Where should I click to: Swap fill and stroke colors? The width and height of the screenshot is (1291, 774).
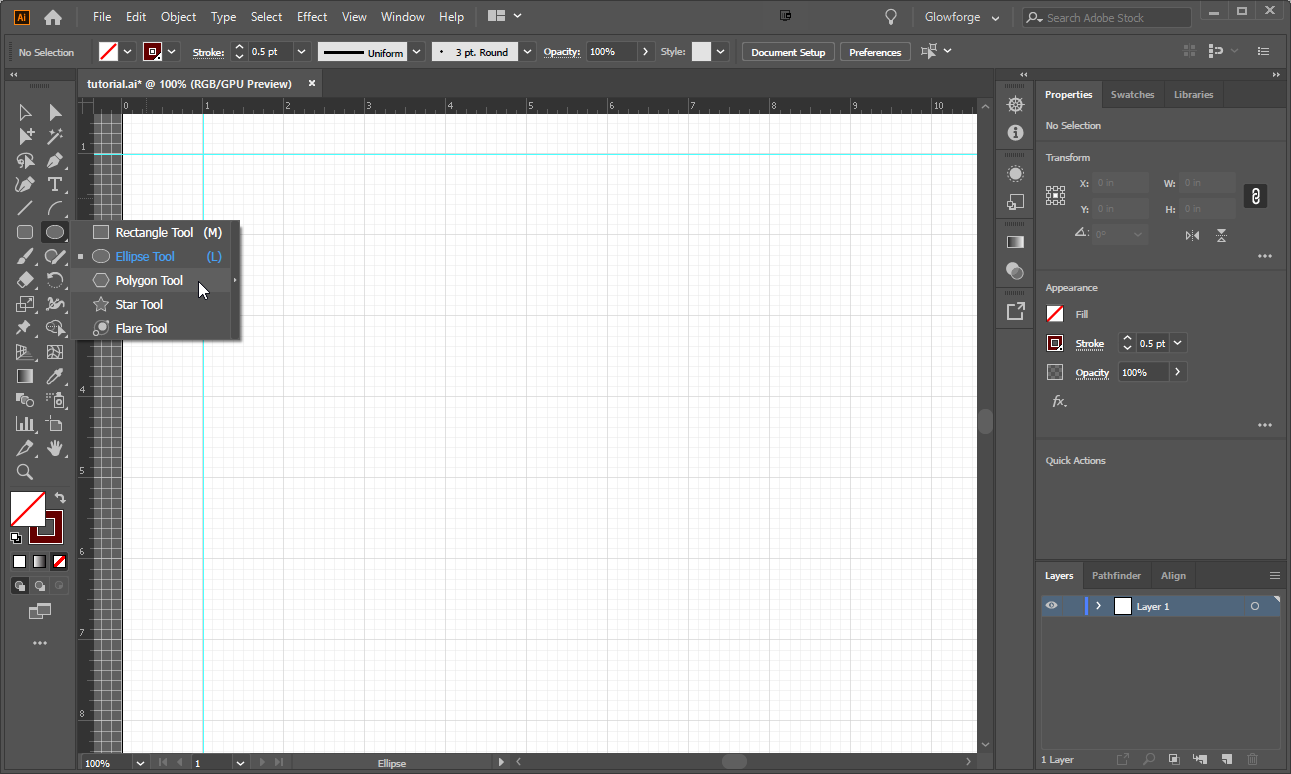(60, 497)
